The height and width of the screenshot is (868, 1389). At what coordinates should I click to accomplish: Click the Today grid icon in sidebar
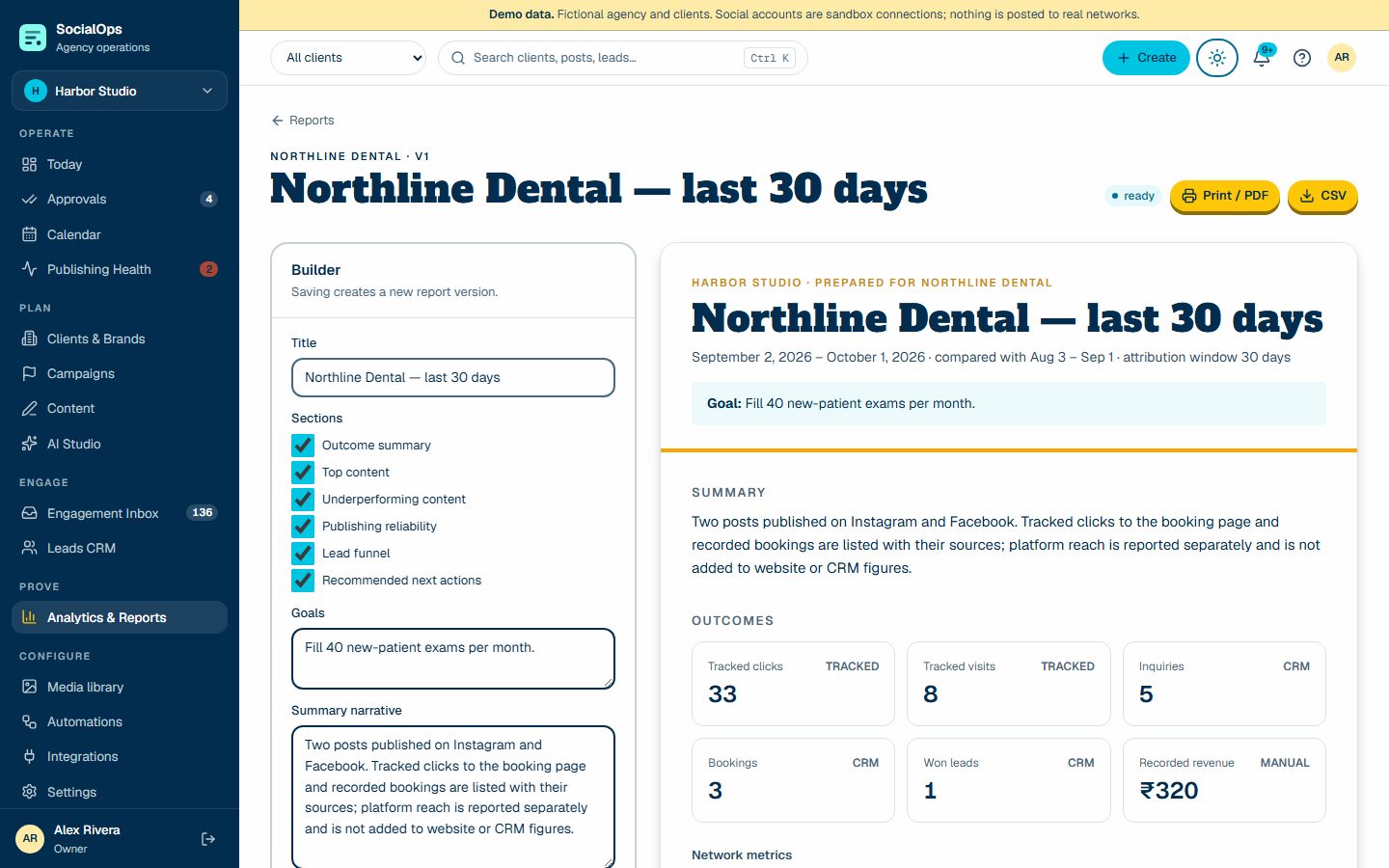point(30,165)
